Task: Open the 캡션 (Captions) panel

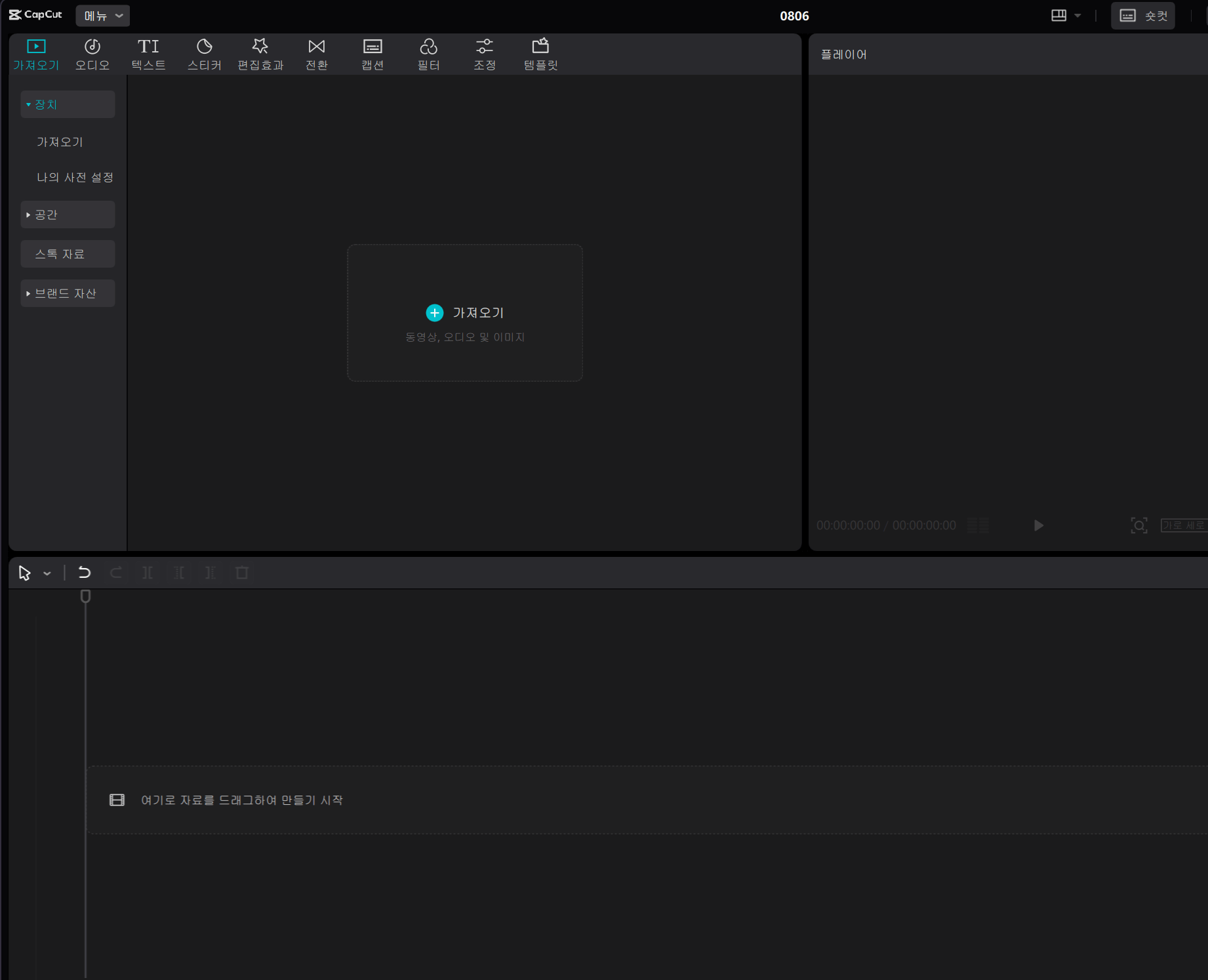Action: (372, 54)
